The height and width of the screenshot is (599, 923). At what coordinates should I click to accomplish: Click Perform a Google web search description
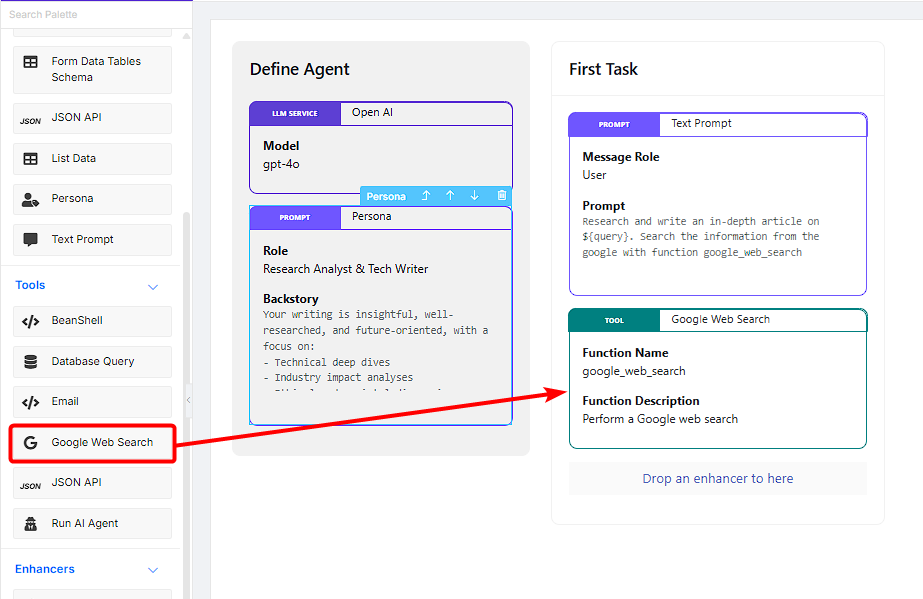click(x=660, y=419)
